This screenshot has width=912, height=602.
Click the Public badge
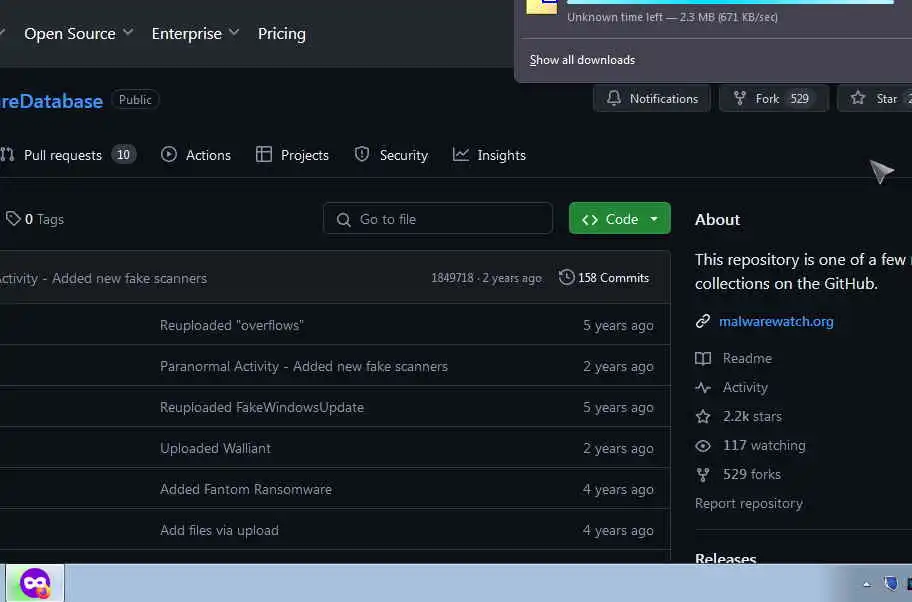click(135, 99)
